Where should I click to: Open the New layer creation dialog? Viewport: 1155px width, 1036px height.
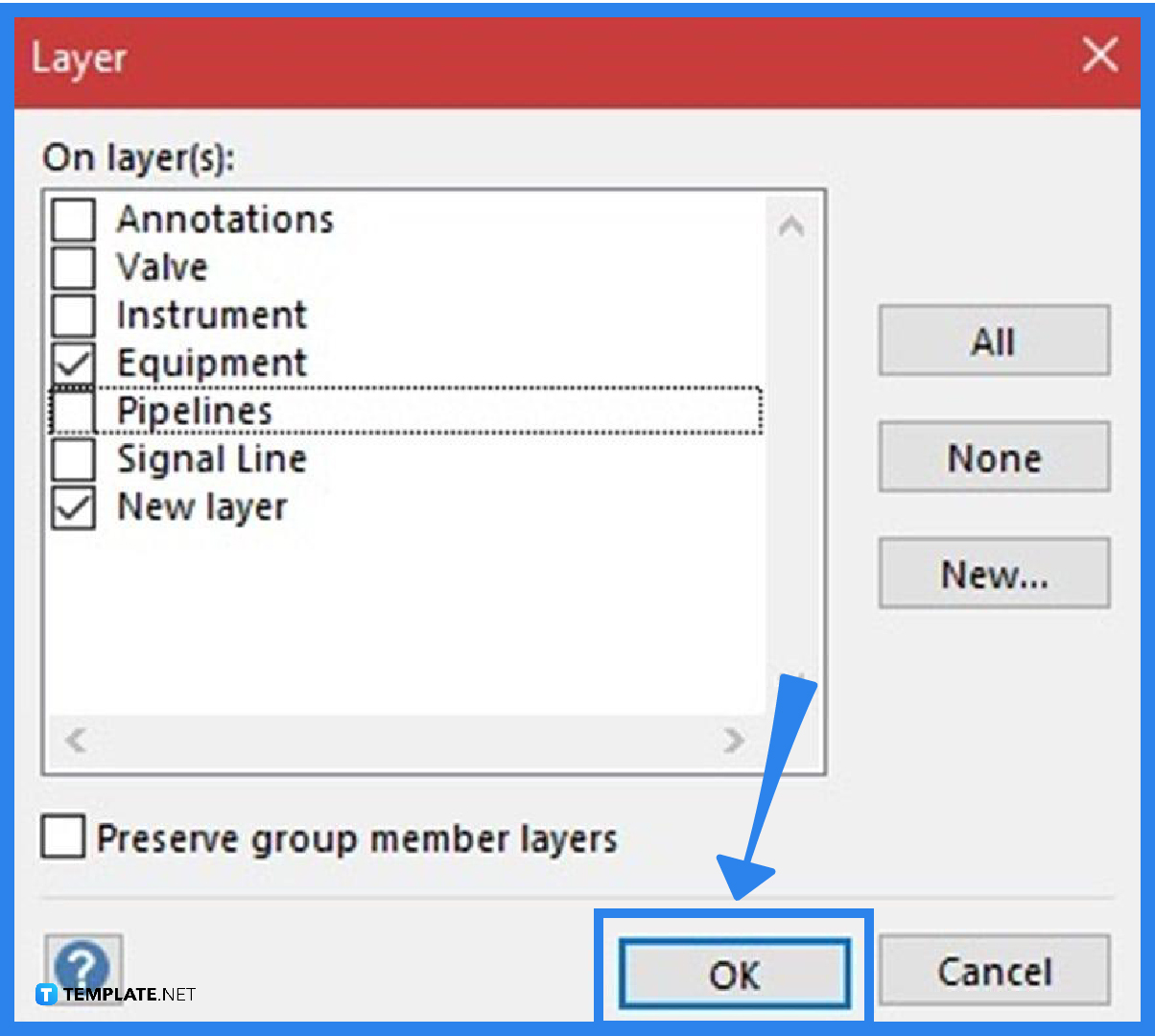pyautogui.click(x=993, y=573)
